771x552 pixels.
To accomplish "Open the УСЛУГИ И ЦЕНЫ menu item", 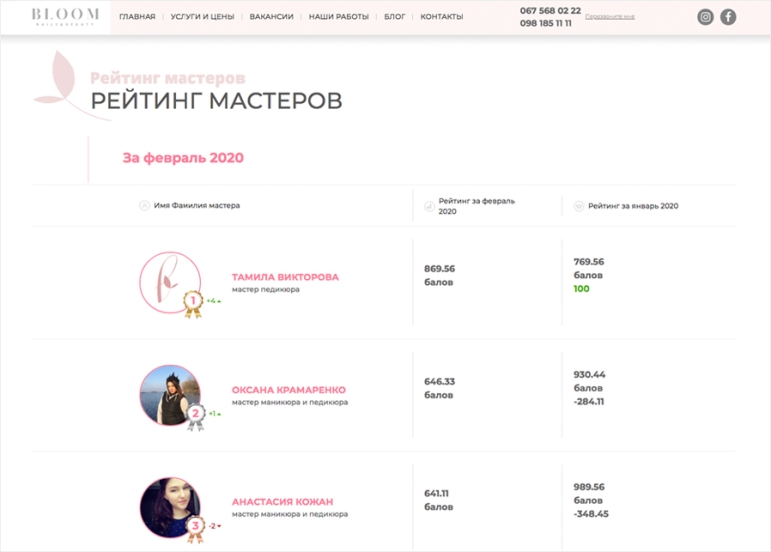I will pos(202,17).
